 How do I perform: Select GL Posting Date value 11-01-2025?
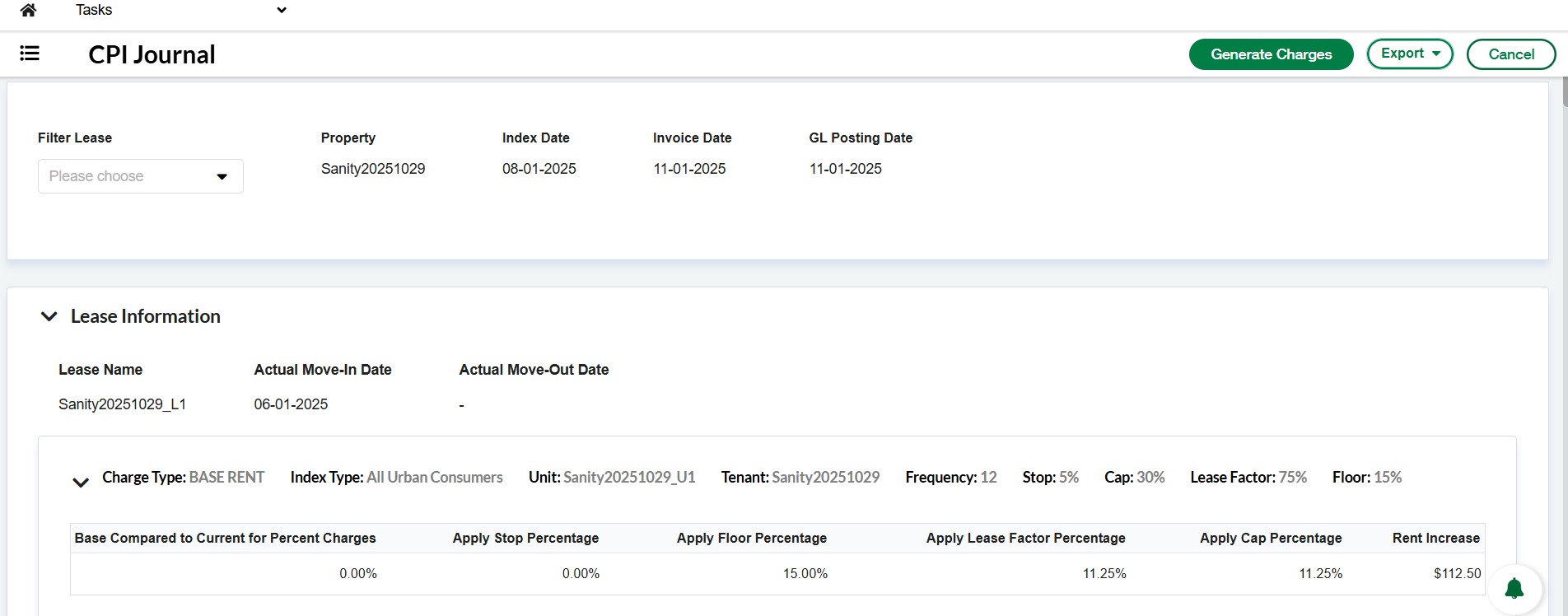coord(846,169)
